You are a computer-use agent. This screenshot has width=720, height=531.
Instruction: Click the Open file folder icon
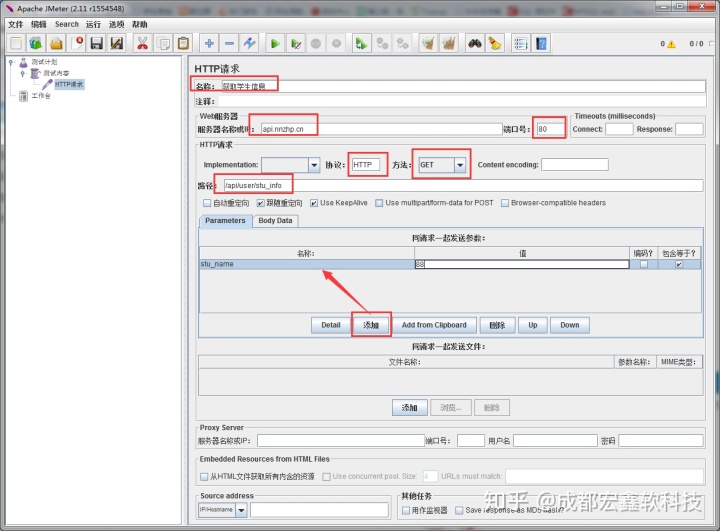click(56, 44)
